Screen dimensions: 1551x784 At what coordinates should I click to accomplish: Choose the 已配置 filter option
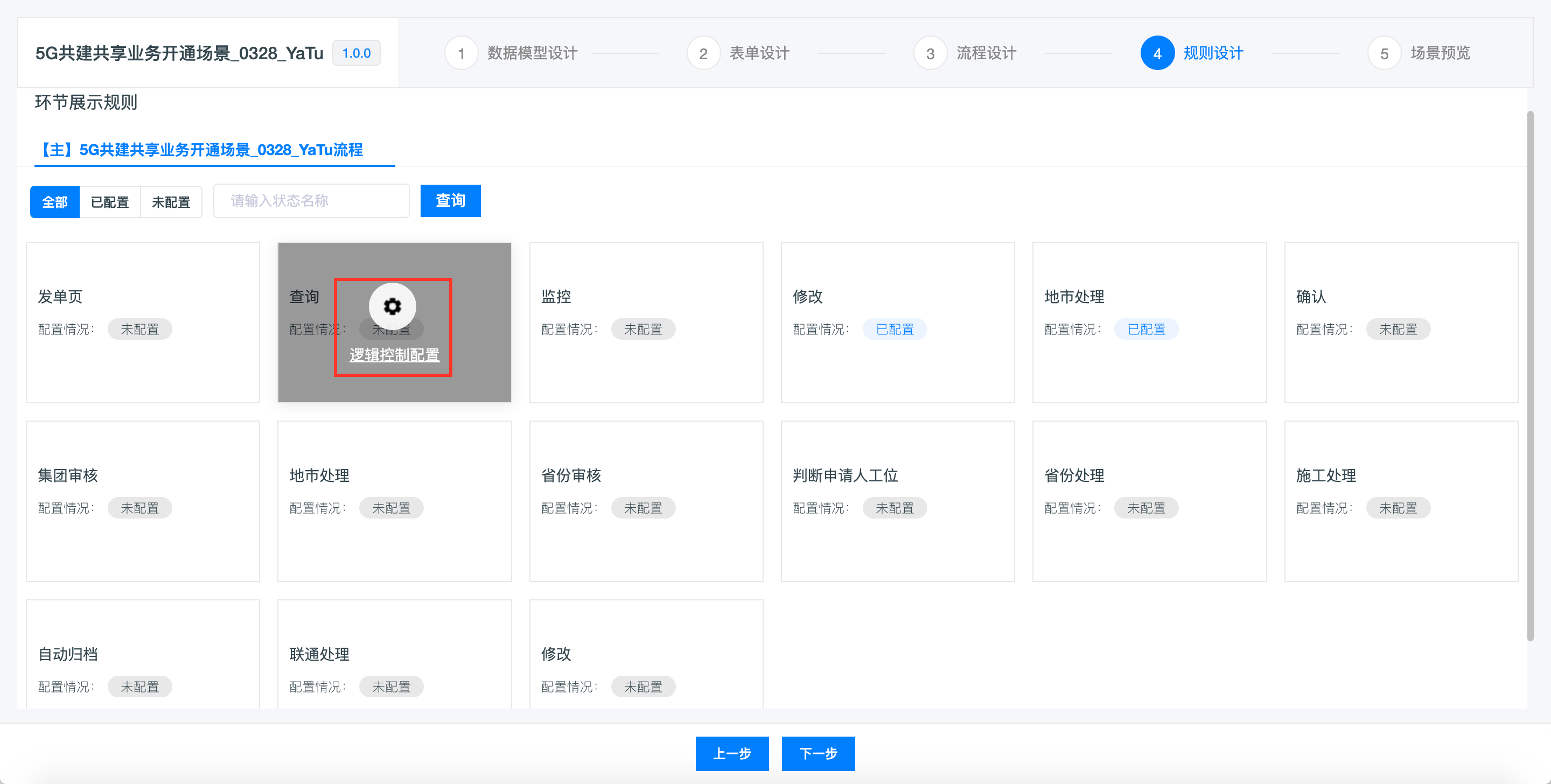[x=109, y=202]
